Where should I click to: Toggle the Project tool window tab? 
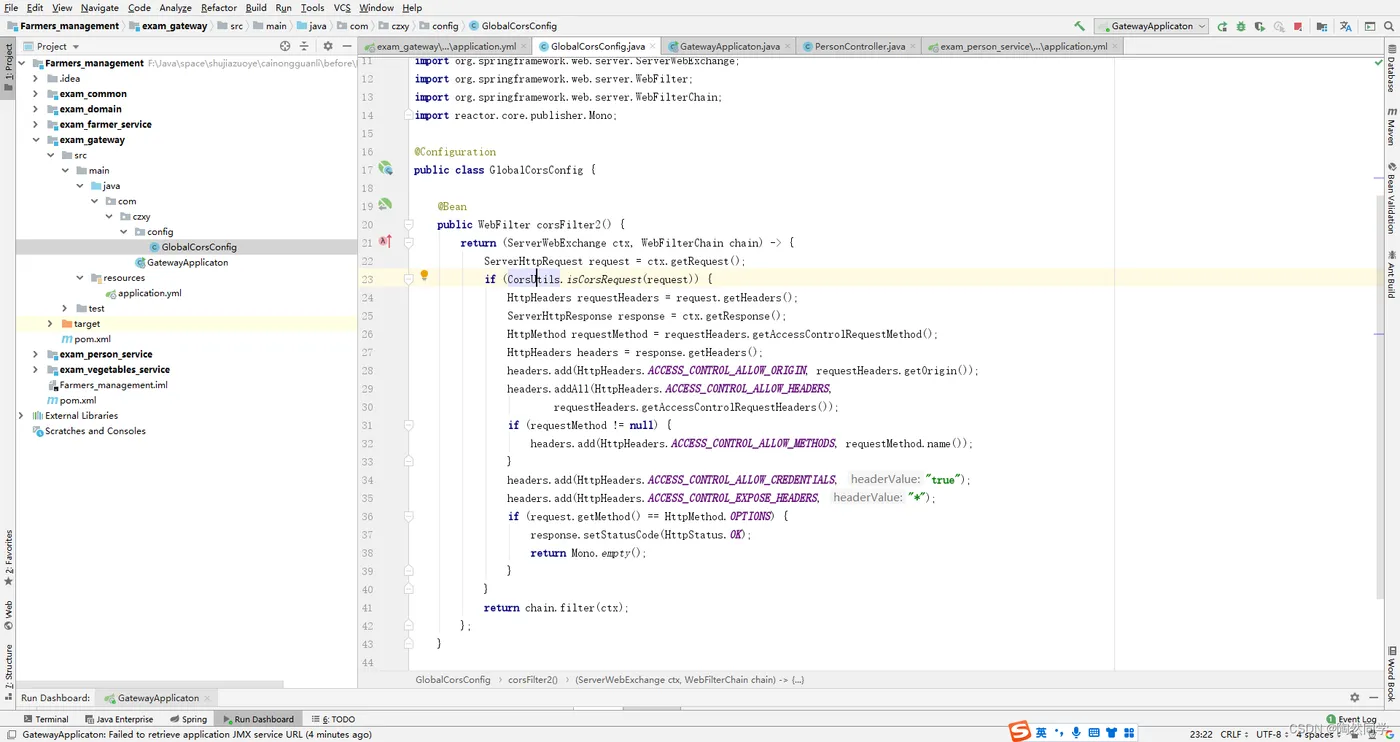coord(8,66)
